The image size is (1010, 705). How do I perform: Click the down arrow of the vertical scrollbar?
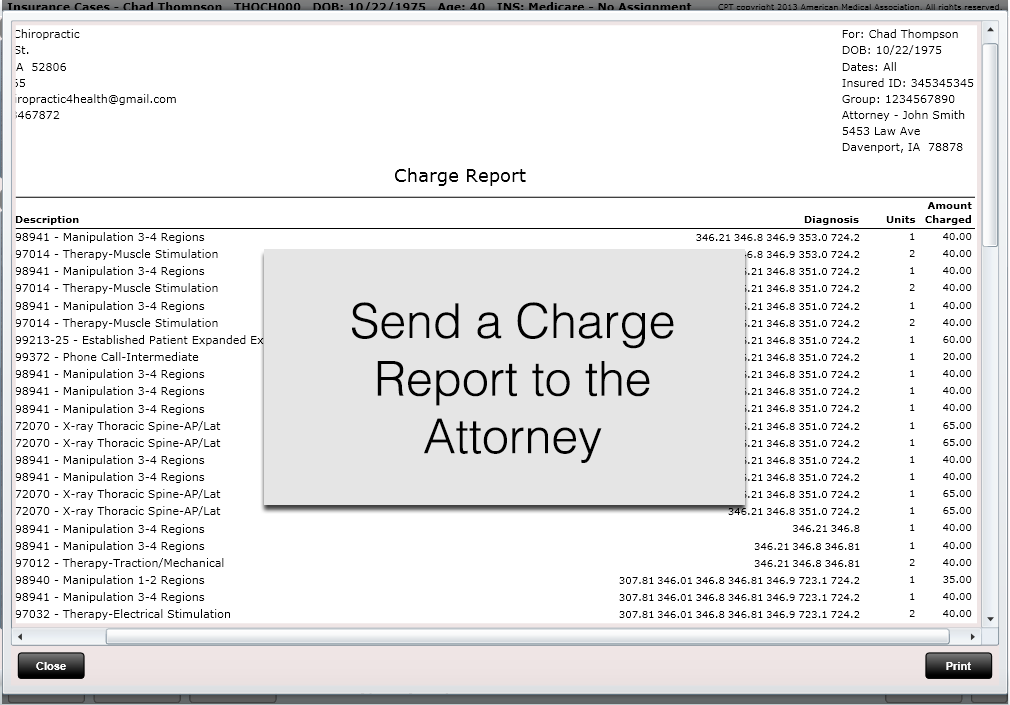(991, 620)
